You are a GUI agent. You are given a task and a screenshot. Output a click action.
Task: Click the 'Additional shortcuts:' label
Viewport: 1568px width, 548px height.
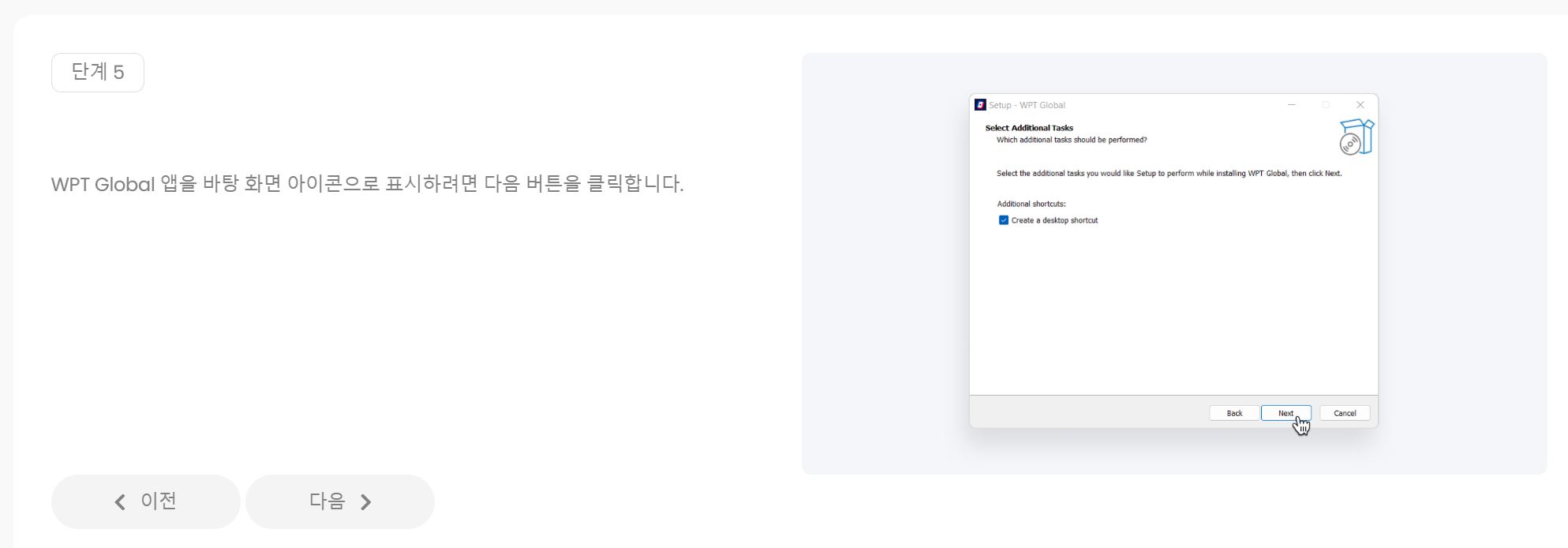pos(1031,204)
